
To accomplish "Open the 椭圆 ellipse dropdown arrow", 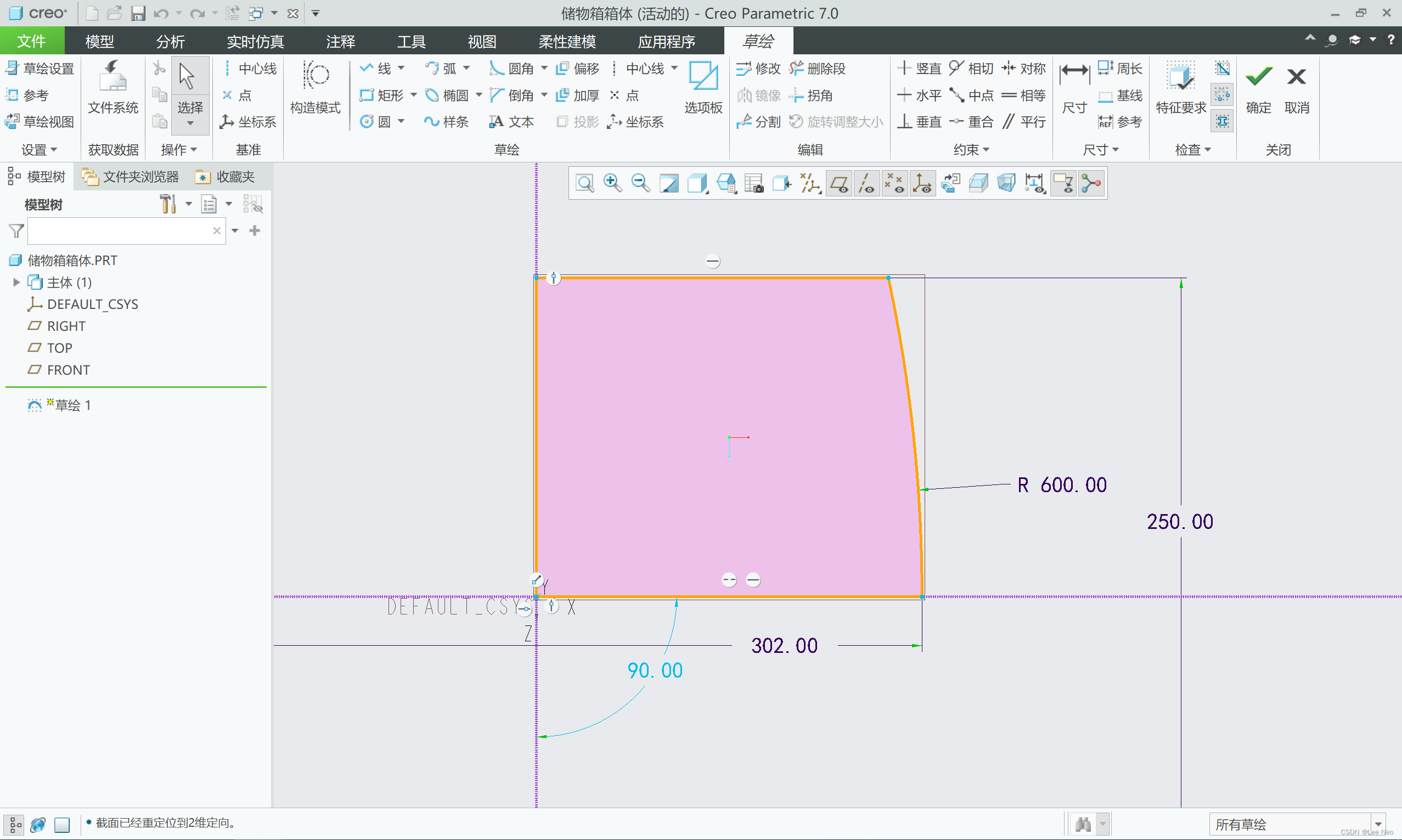I will coord(479,95).
